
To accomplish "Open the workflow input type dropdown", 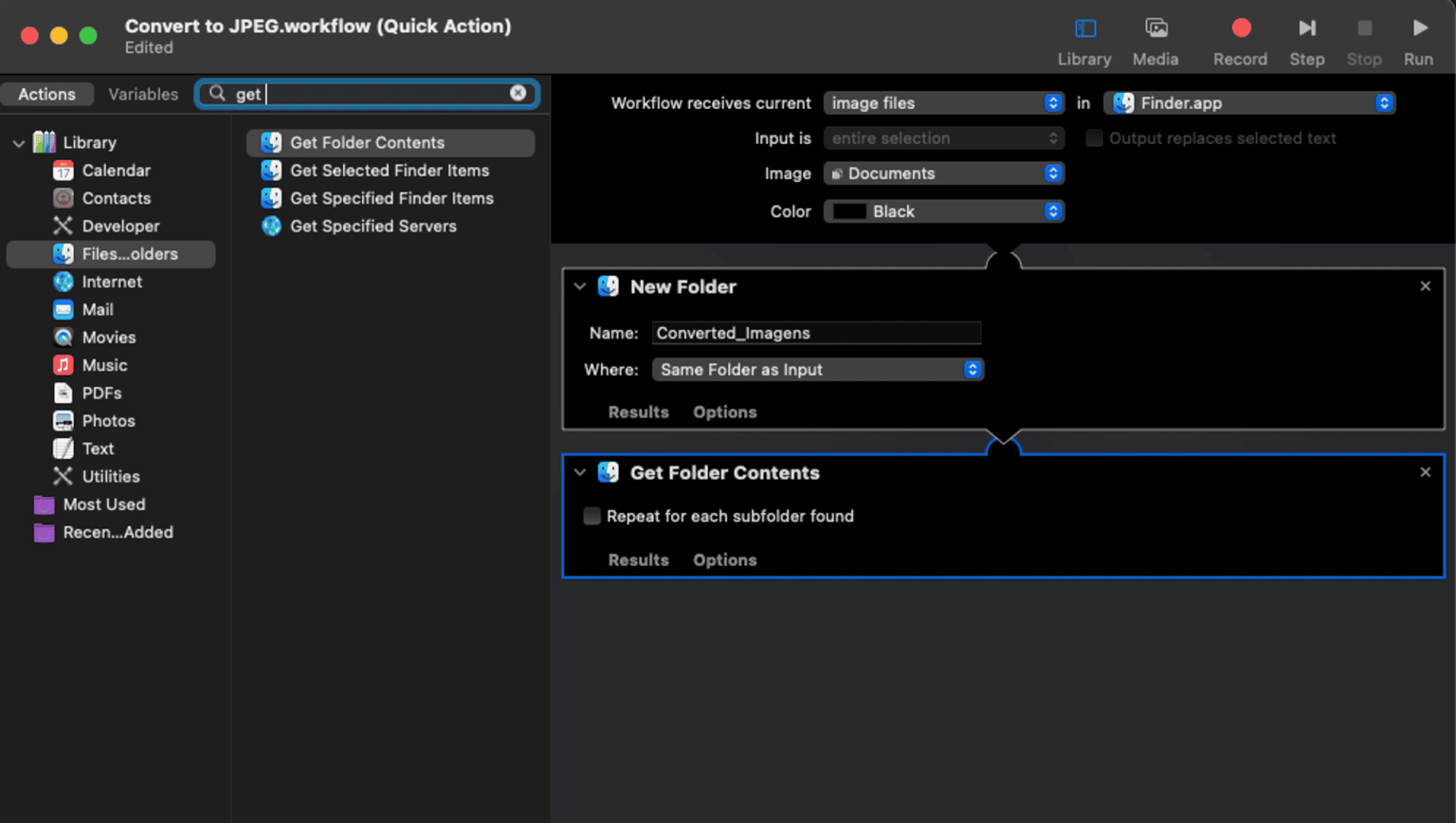I will point(943,102).
